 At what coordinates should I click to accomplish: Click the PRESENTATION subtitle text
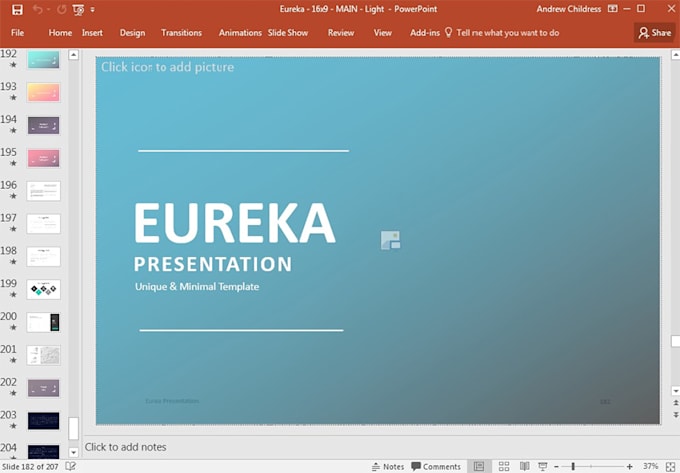coord(213,264)
